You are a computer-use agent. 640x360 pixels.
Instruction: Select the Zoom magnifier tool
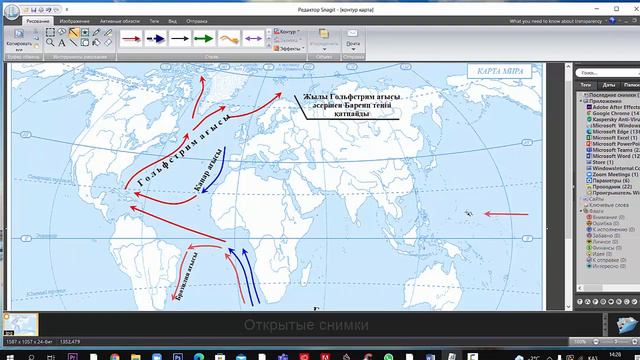tap(50, 42)
